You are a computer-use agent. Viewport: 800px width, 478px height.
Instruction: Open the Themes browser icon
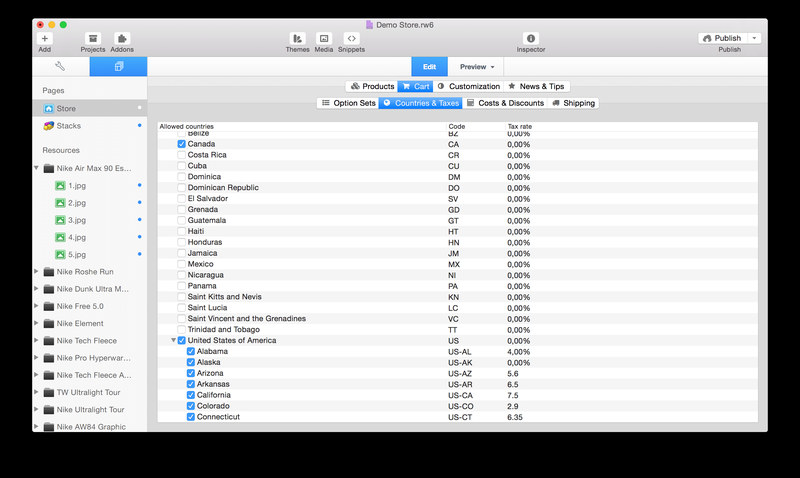[x=297, y=38]
